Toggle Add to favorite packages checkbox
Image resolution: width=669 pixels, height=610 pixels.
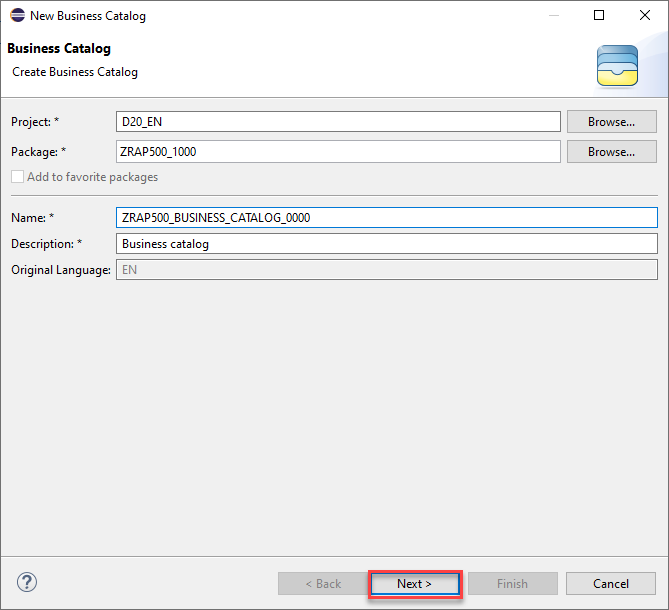tap(17, 177)
